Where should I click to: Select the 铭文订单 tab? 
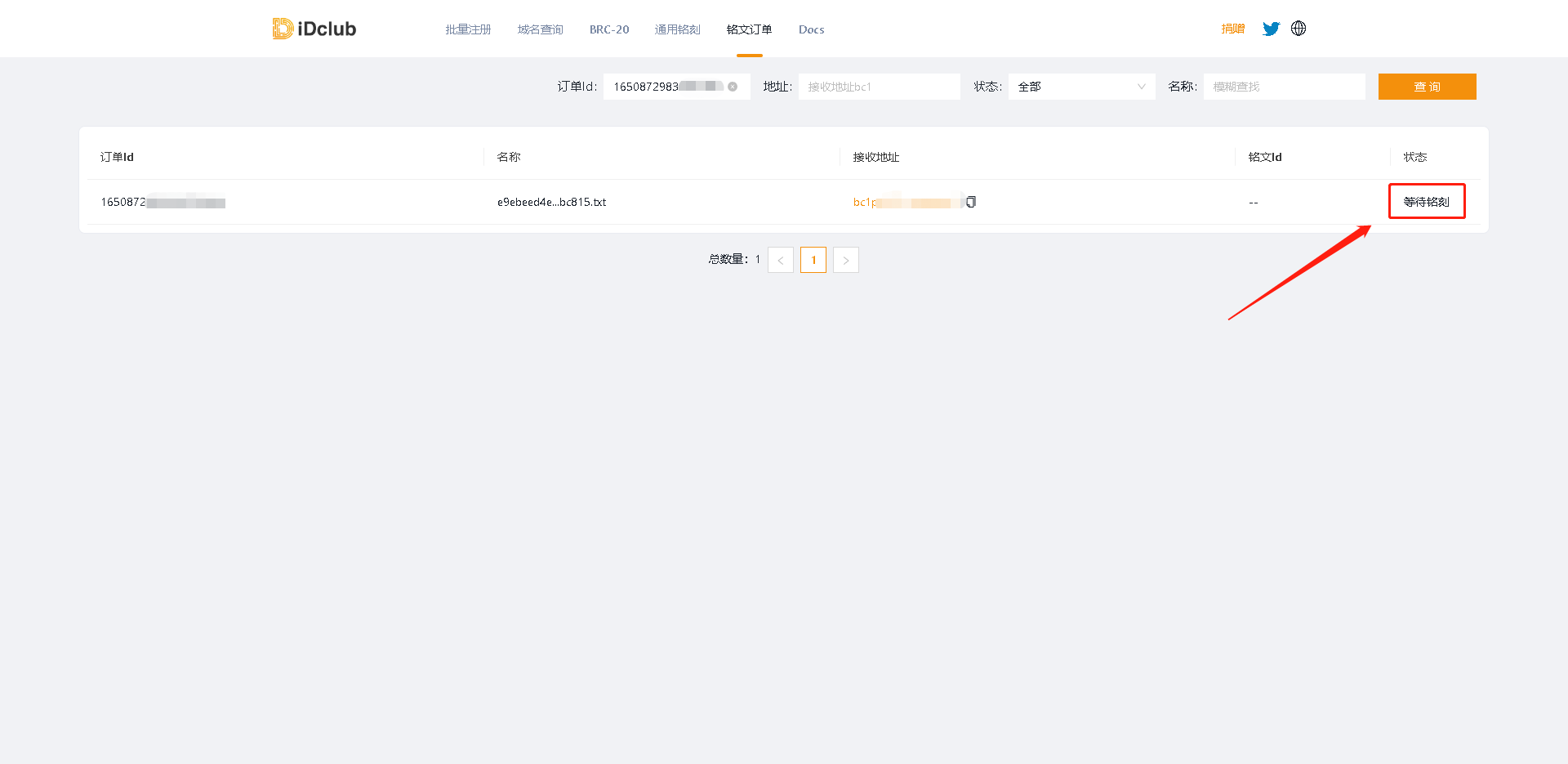(x=749, y=29)
